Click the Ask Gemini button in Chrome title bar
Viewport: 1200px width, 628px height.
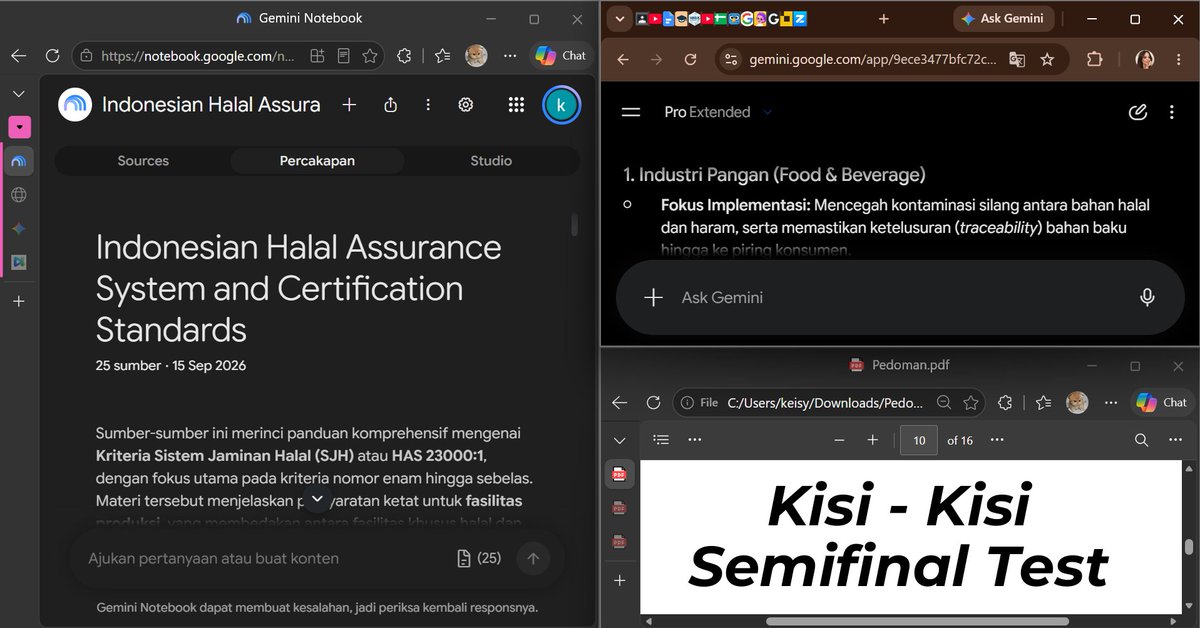[x=1003, y=19]
